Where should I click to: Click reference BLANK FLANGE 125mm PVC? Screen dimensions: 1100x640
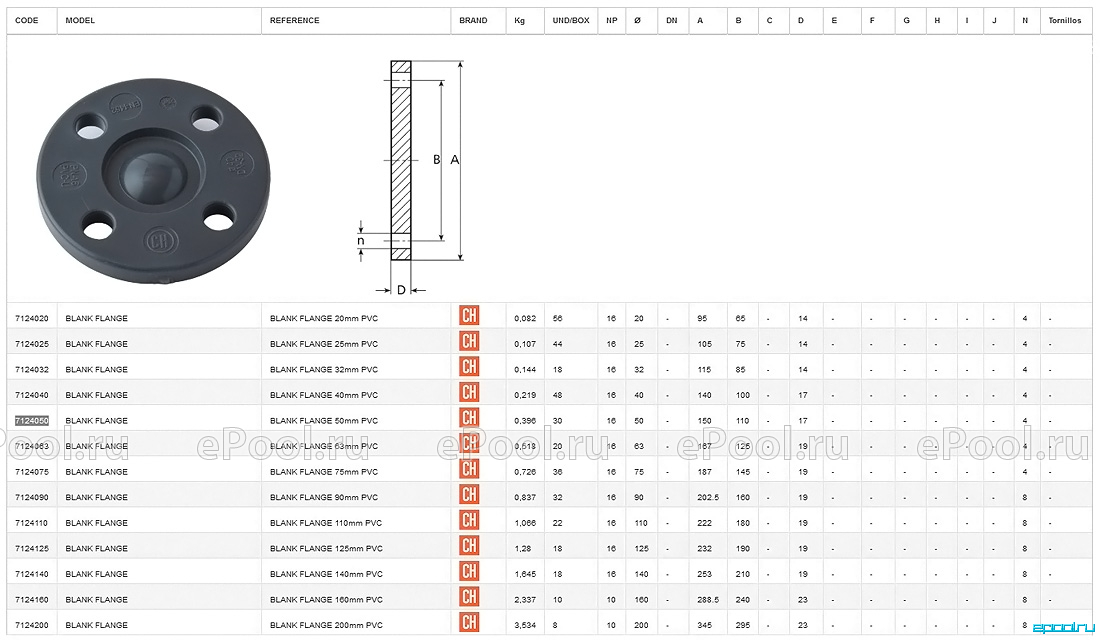(326, 549)
